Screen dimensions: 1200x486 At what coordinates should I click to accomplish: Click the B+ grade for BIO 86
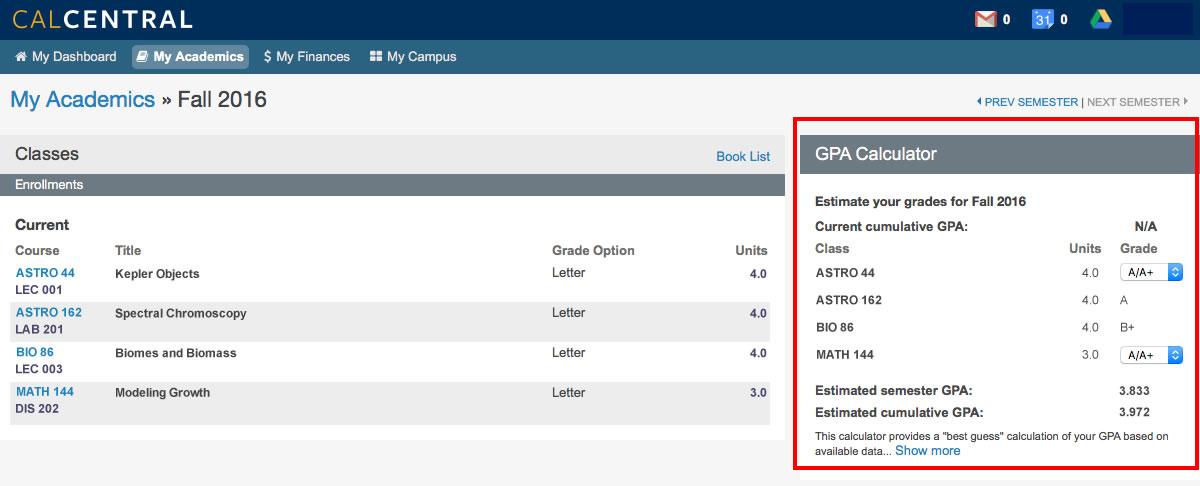coord(1128,327)
